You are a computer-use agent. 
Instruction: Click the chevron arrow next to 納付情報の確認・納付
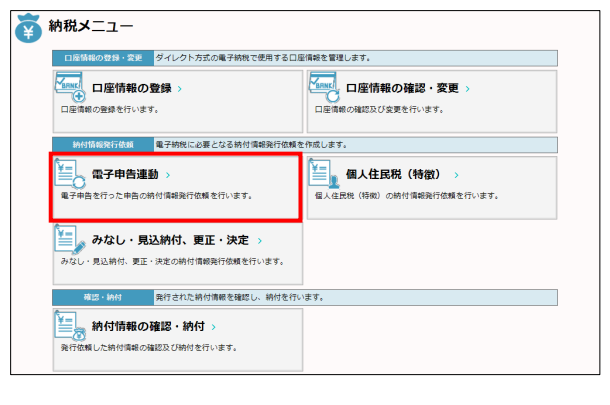click(213, 327)
